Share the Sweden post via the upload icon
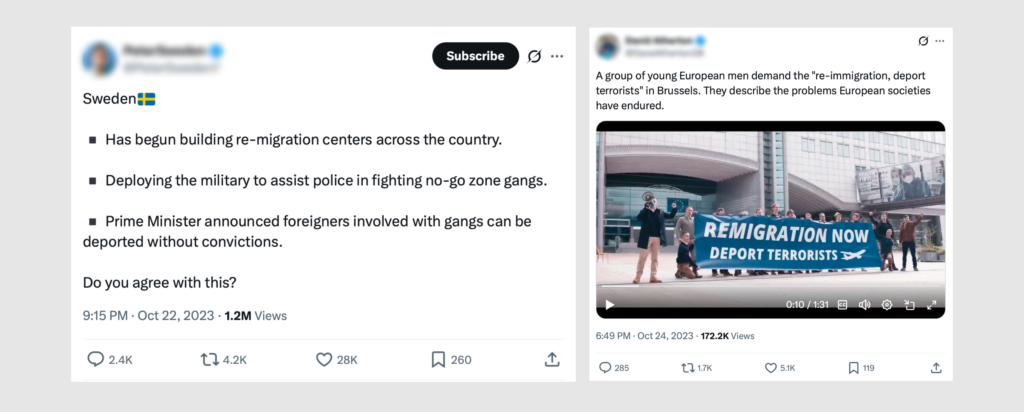The width and height of the screenshot is (1024, 412). point(551,359)
